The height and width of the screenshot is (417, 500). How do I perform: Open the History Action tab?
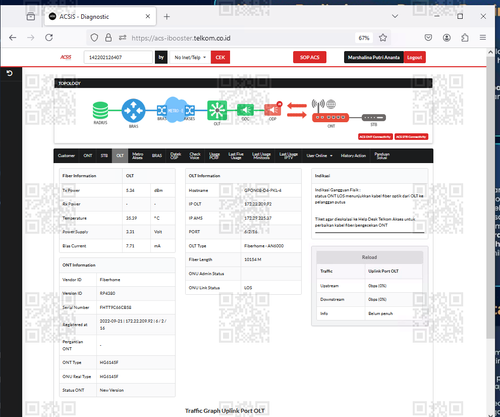(x=353, y=156)
